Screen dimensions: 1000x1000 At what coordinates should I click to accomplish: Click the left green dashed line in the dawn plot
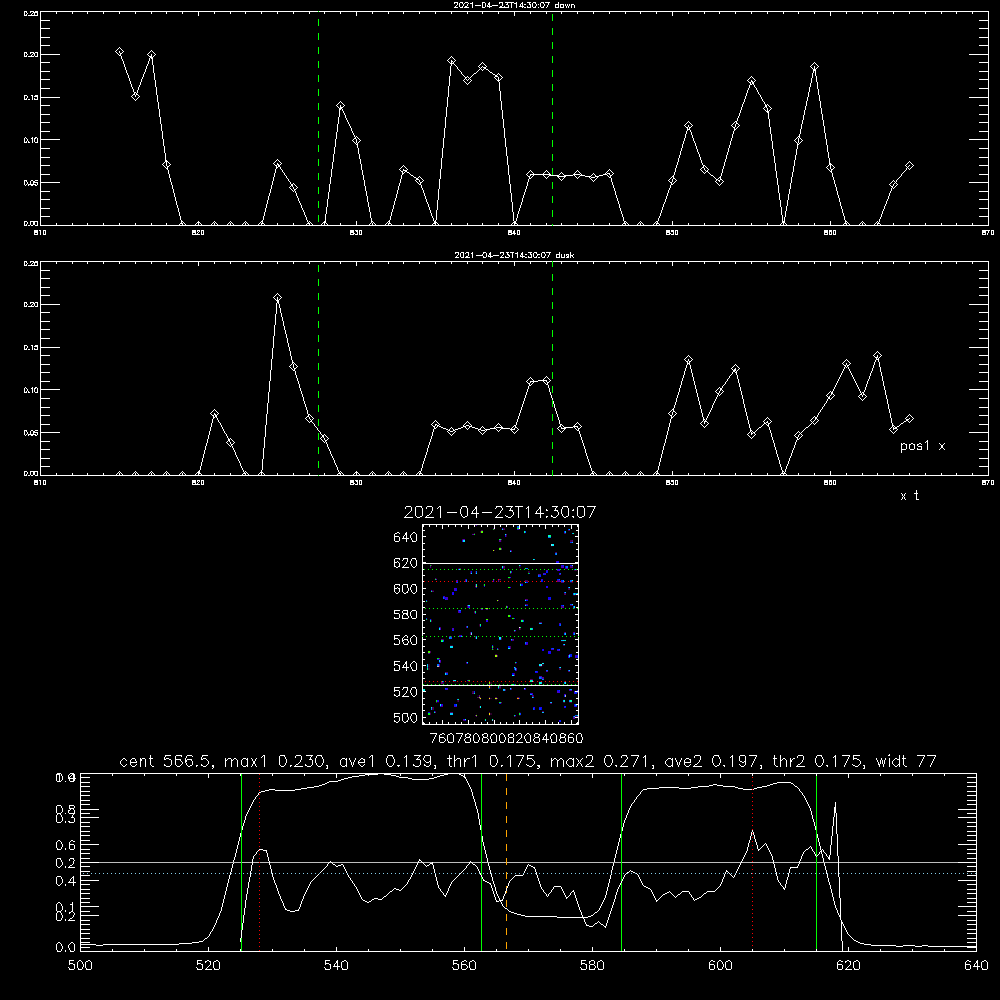[318, 118]
